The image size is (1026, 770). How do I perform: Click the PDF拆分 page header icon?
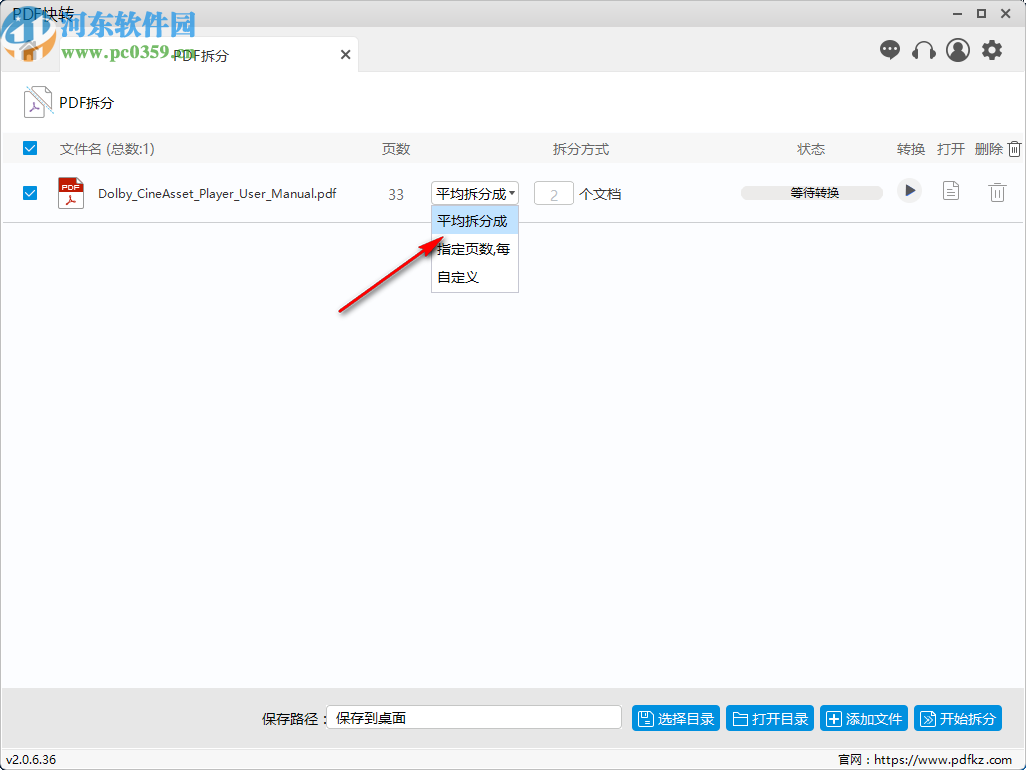pos(37,101)
